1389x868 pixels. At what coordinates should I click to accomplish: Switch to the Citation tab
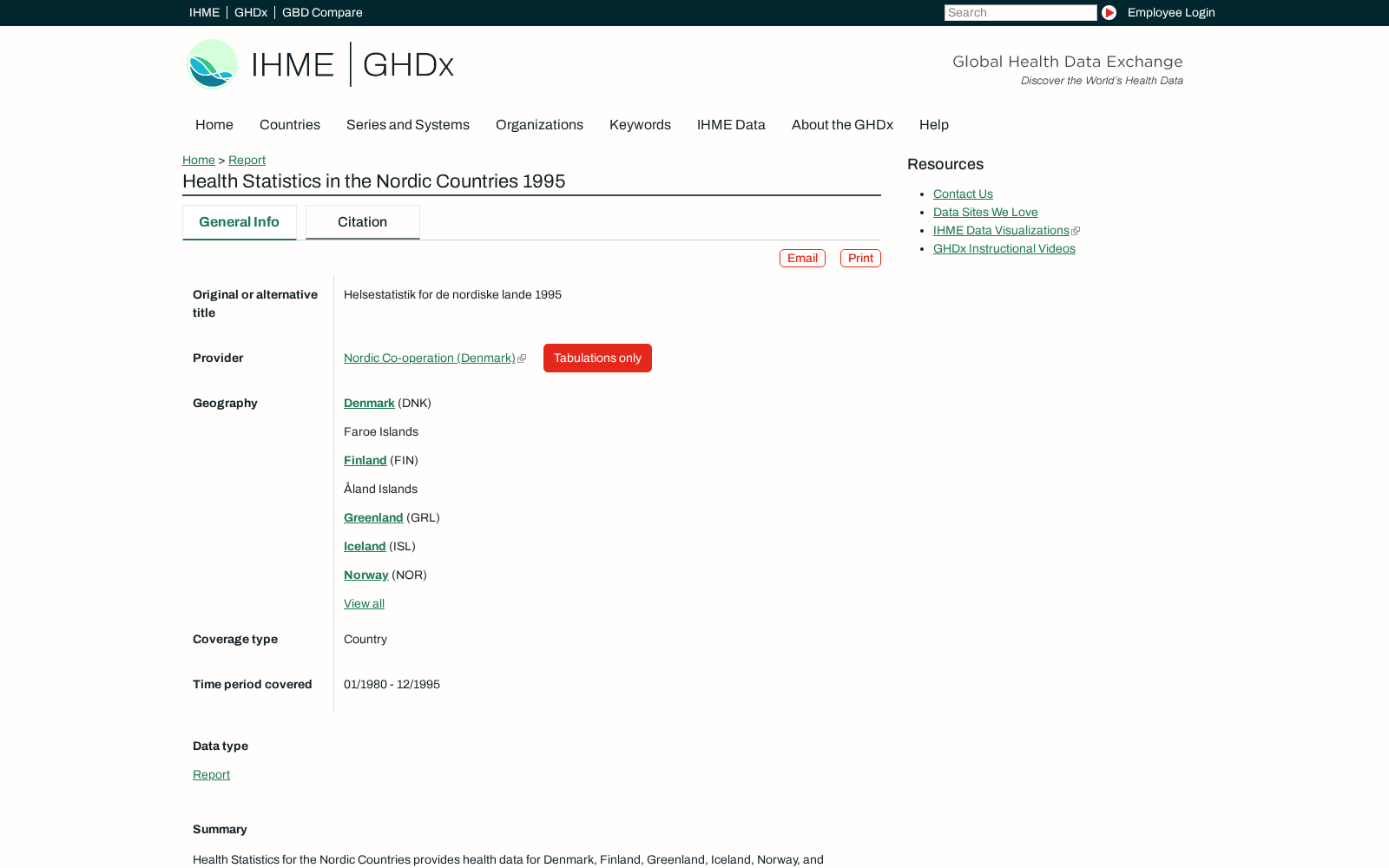(363, 222)
